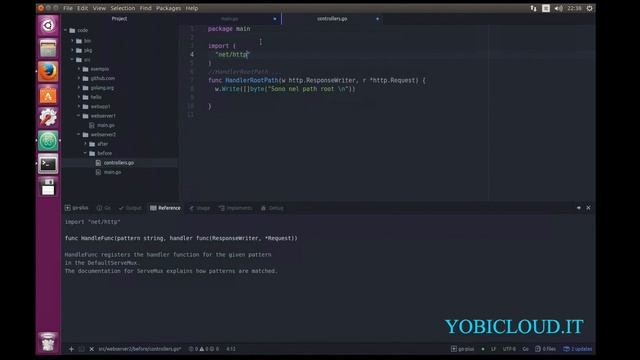Expand the 'pkg' folder

[x=72, y=50]
